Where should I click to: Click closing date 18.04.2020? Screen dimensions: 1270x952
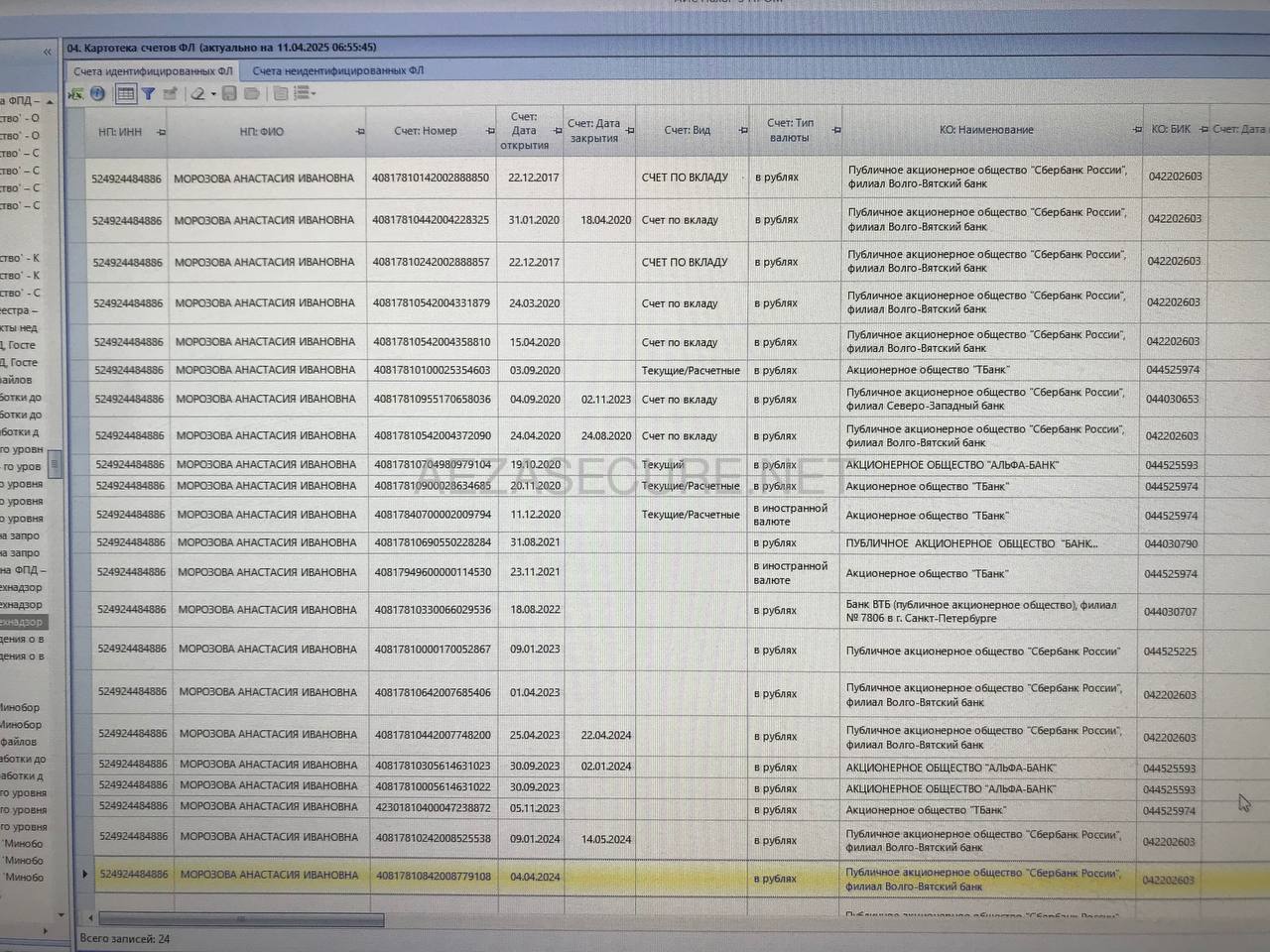pyautogui.click(x=605, y=220)
